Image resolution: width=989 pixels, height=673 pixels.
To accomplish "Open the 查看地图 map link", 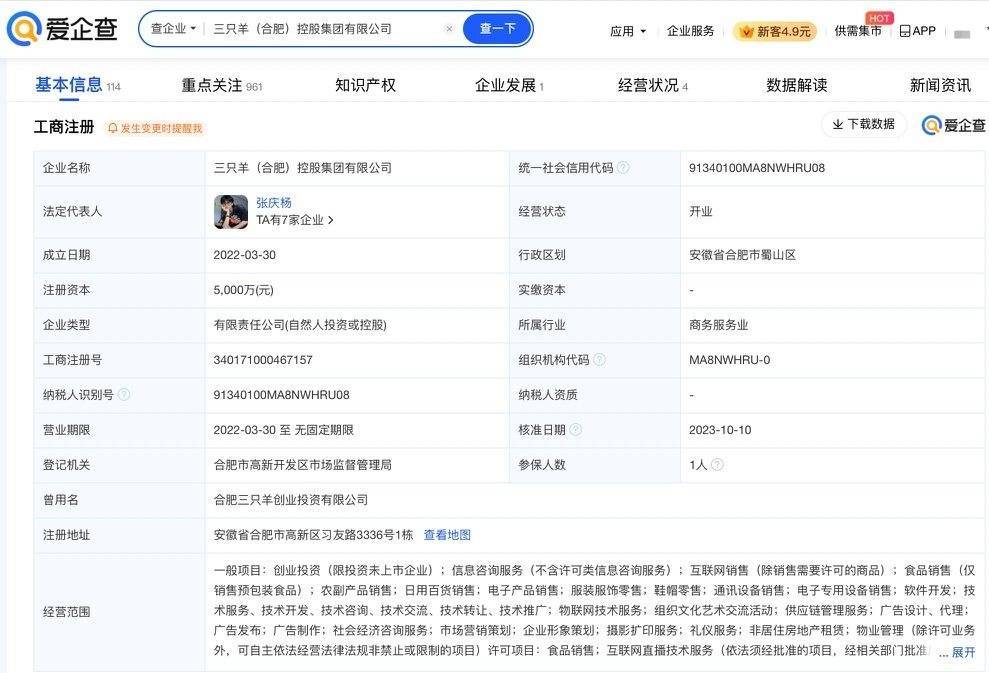I will 447,535.
